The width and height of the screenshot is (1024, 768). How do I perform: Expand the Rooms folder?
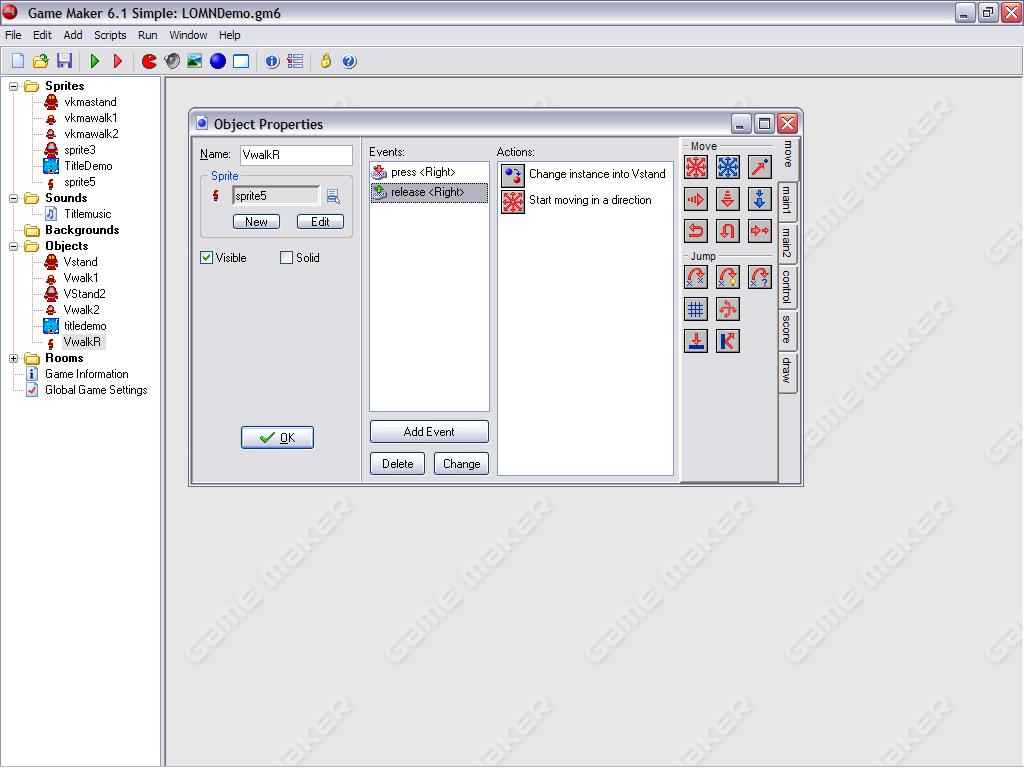[13, 359]
